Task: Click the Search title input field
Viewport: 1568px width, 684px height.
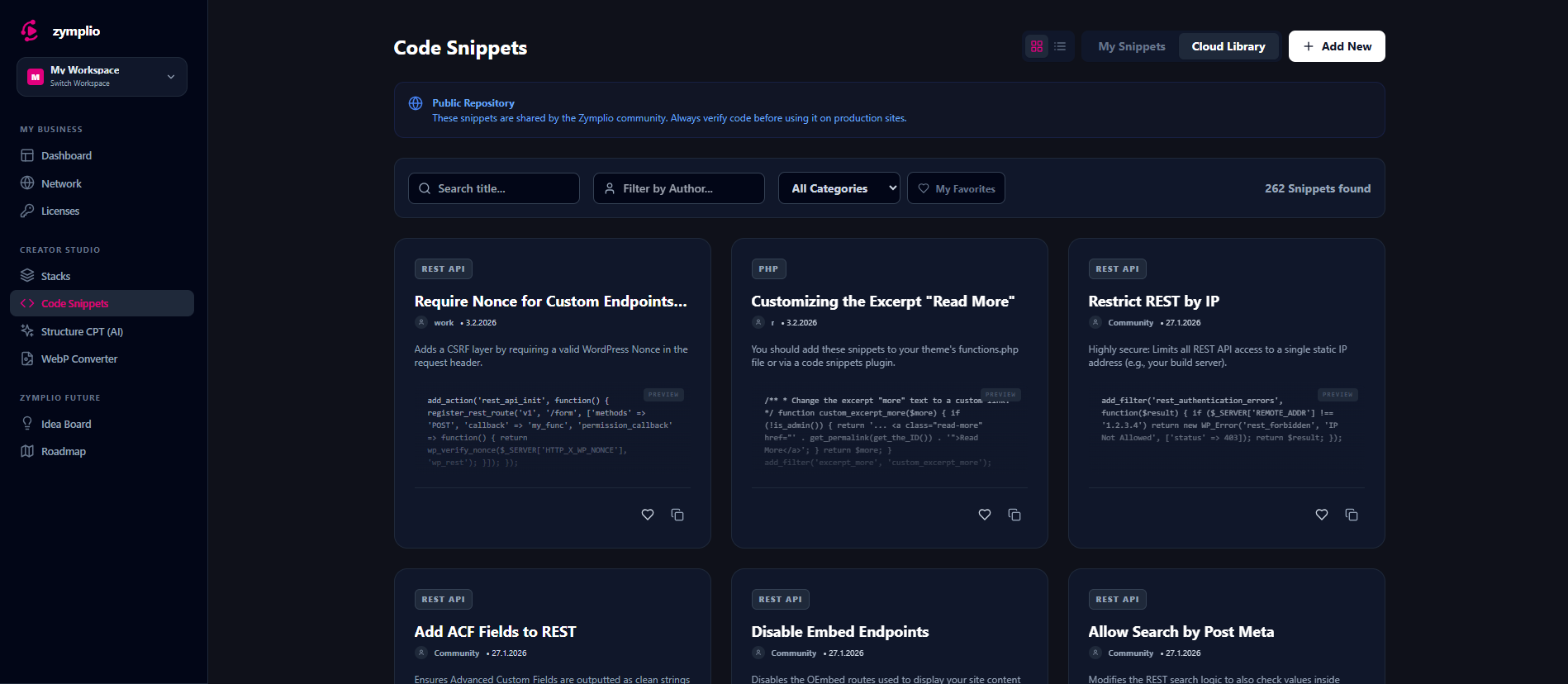Action: (x=494, y=188)
